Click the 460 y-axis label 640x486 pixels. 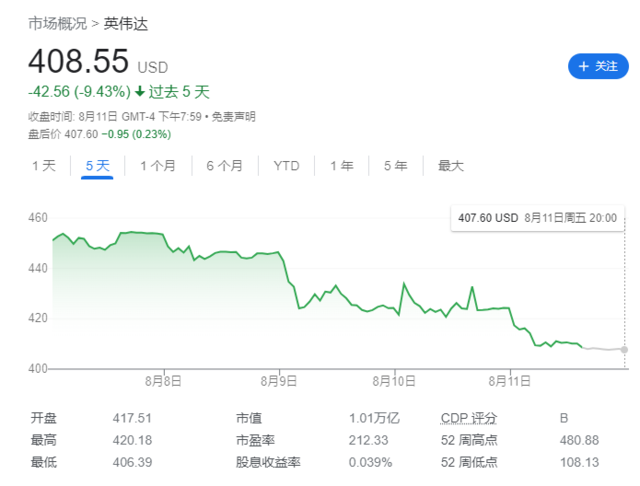pos(38,217)
